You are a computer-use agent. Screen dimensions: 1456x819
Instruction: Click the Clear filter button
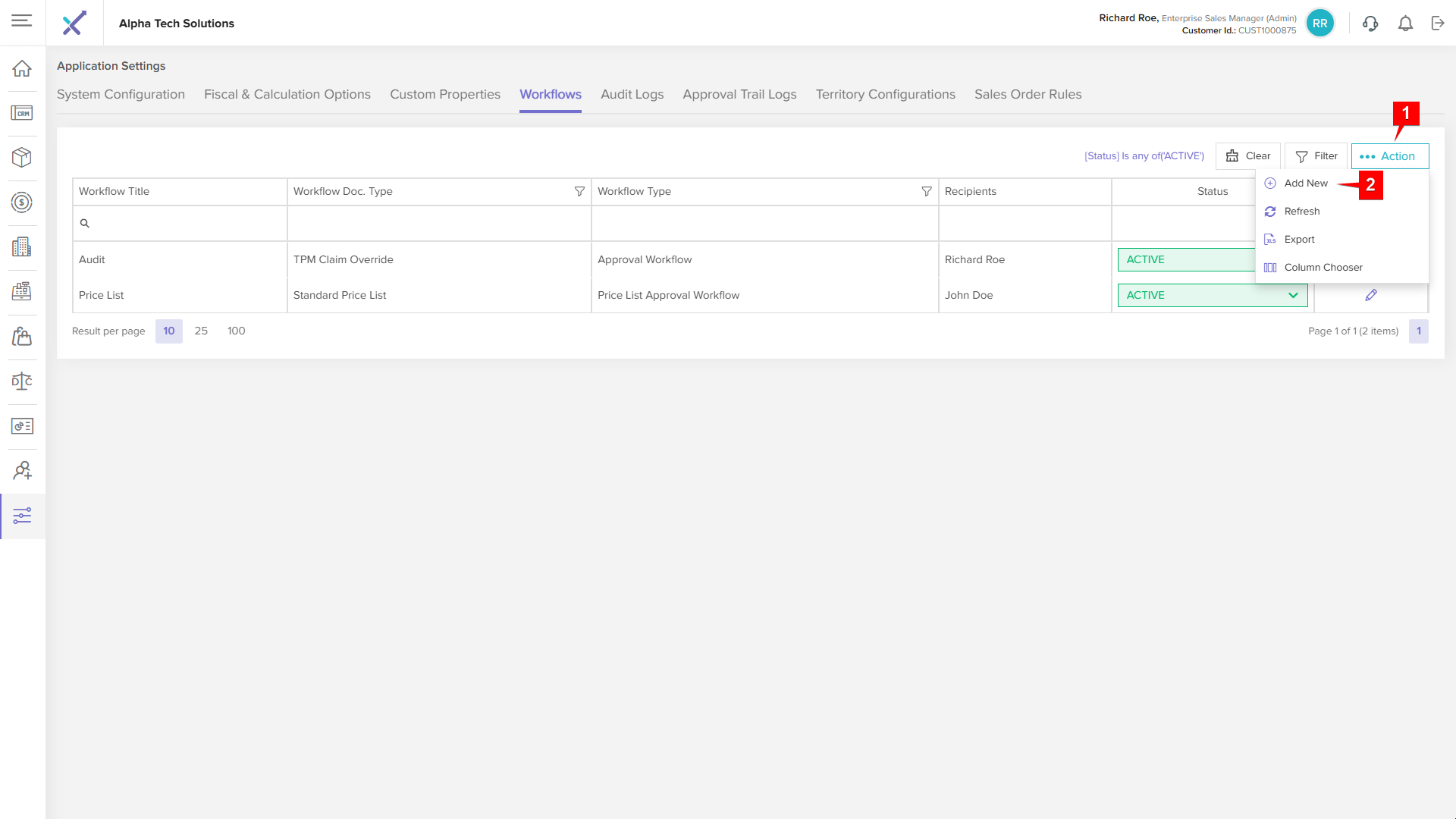point(1247,156)
